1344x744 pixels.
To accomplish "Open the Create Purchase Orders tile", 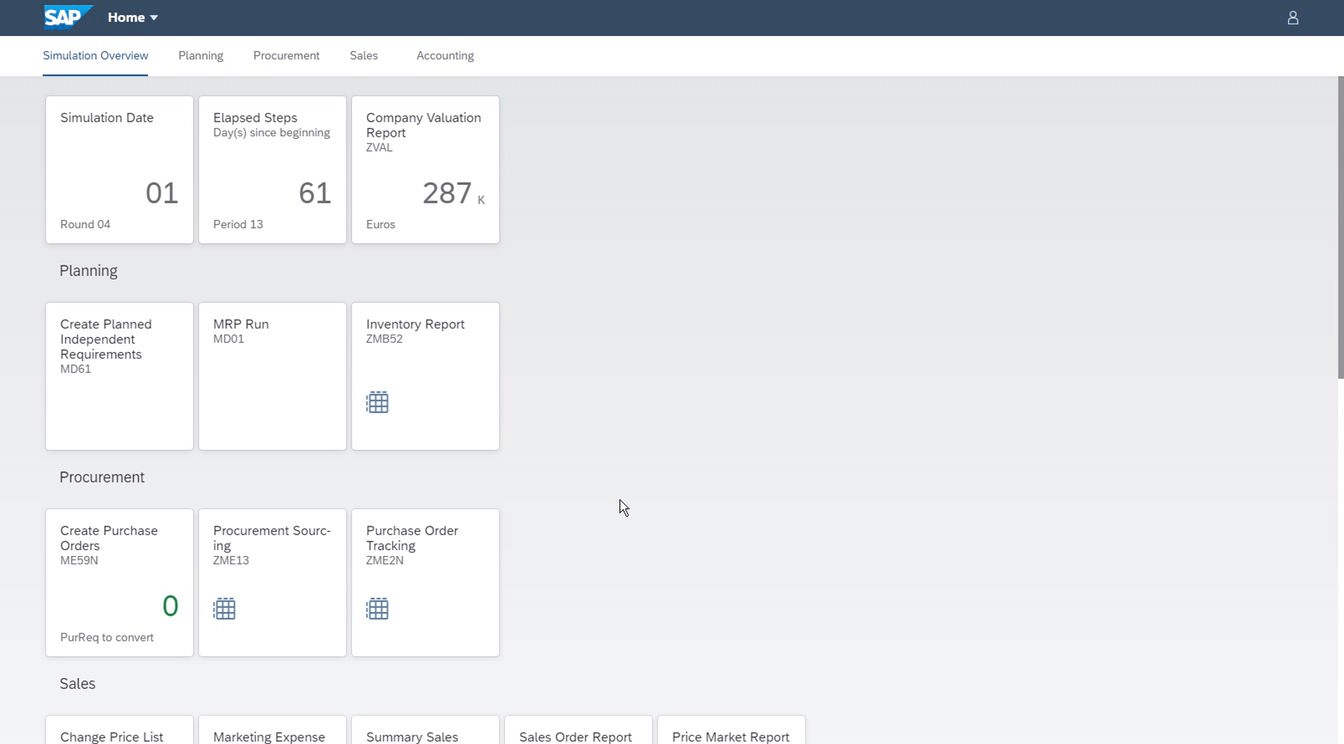I will tap(119, 582).
